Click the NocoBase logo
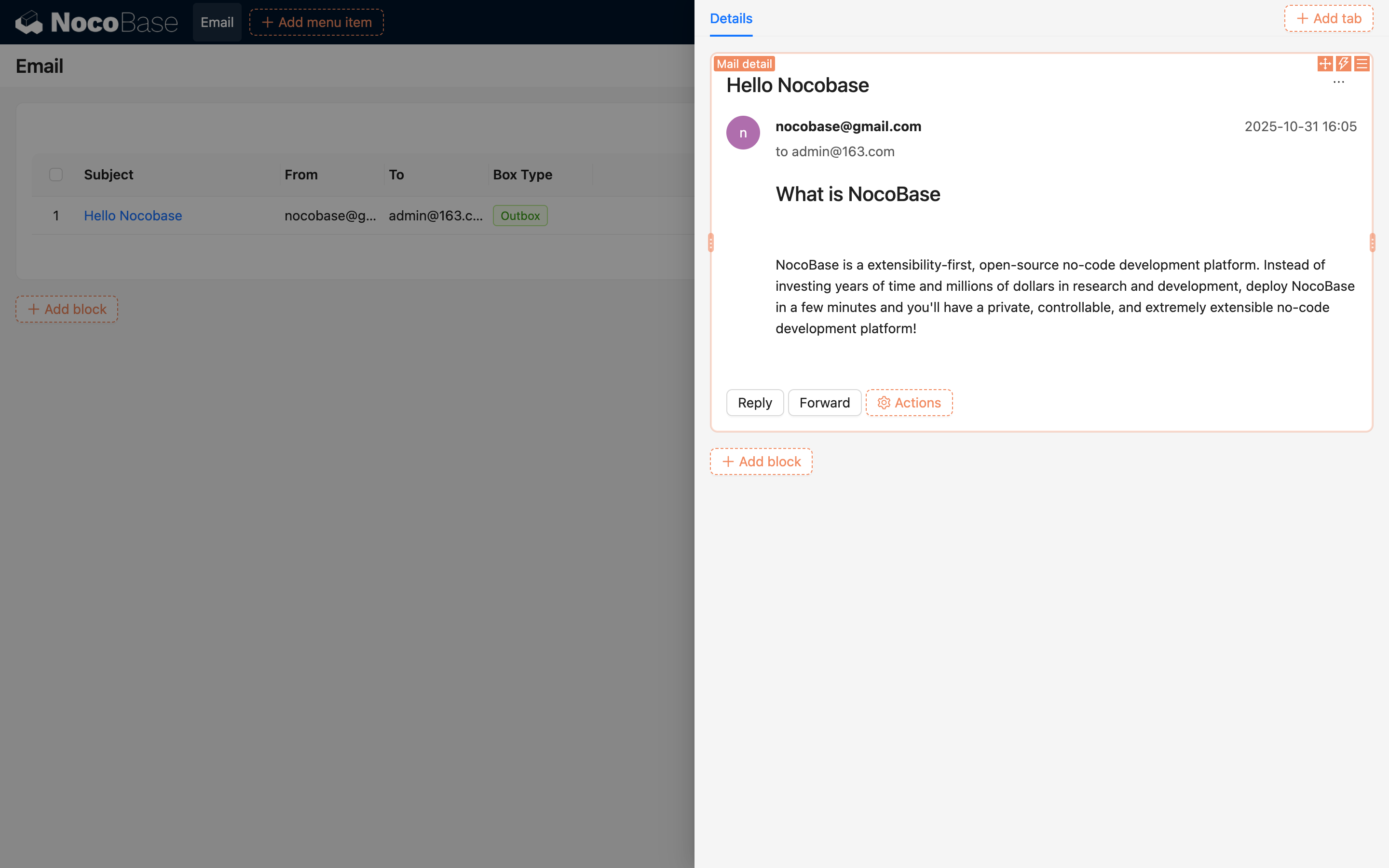The image size is (1389, 868). click(x=96, y=22)
